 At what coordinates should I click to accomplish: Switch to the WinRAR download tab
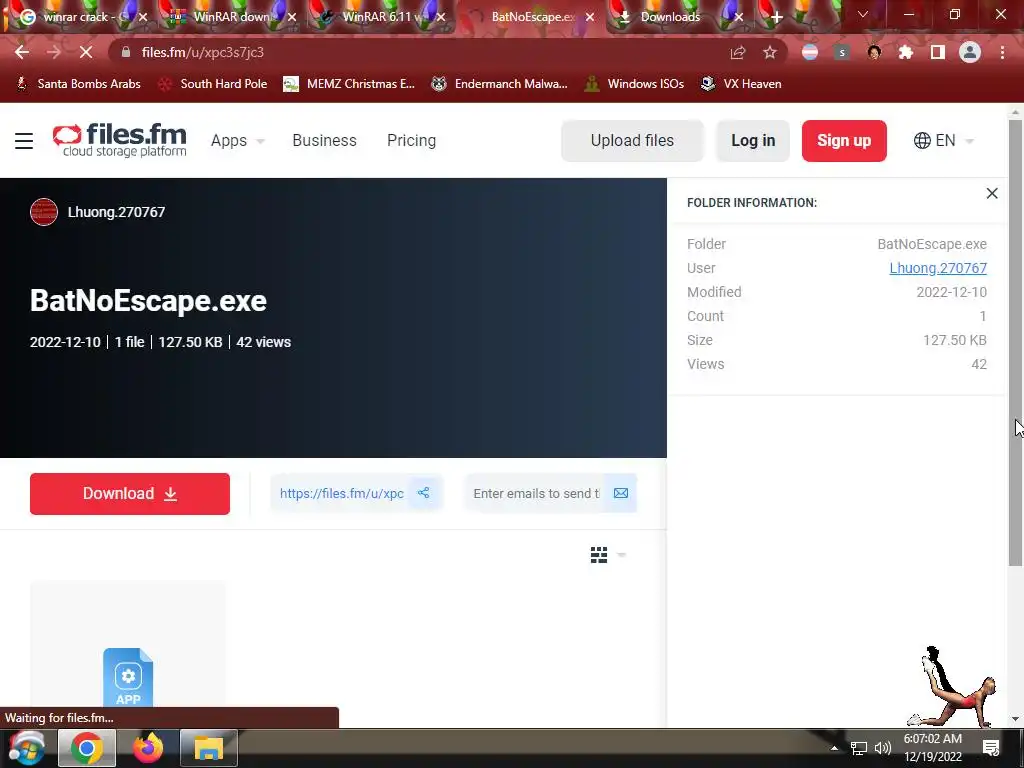pos(230,17)
